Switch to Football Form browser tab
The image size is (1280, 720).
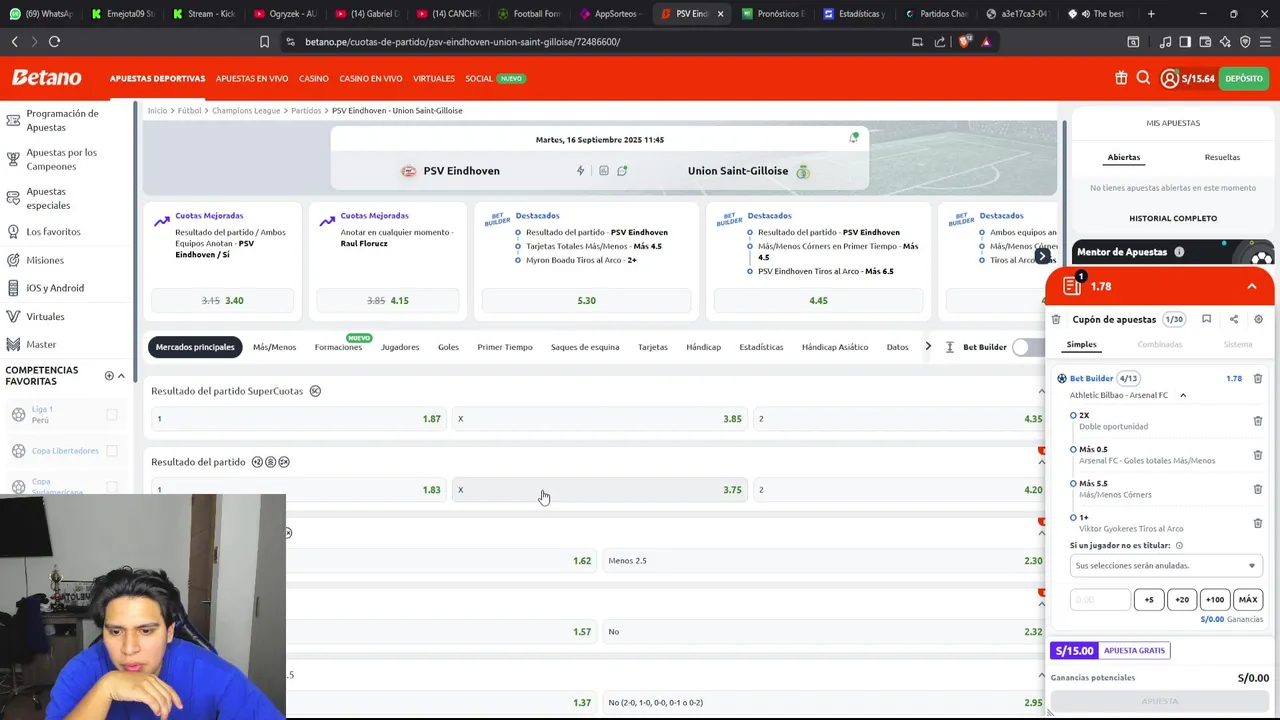529,14
